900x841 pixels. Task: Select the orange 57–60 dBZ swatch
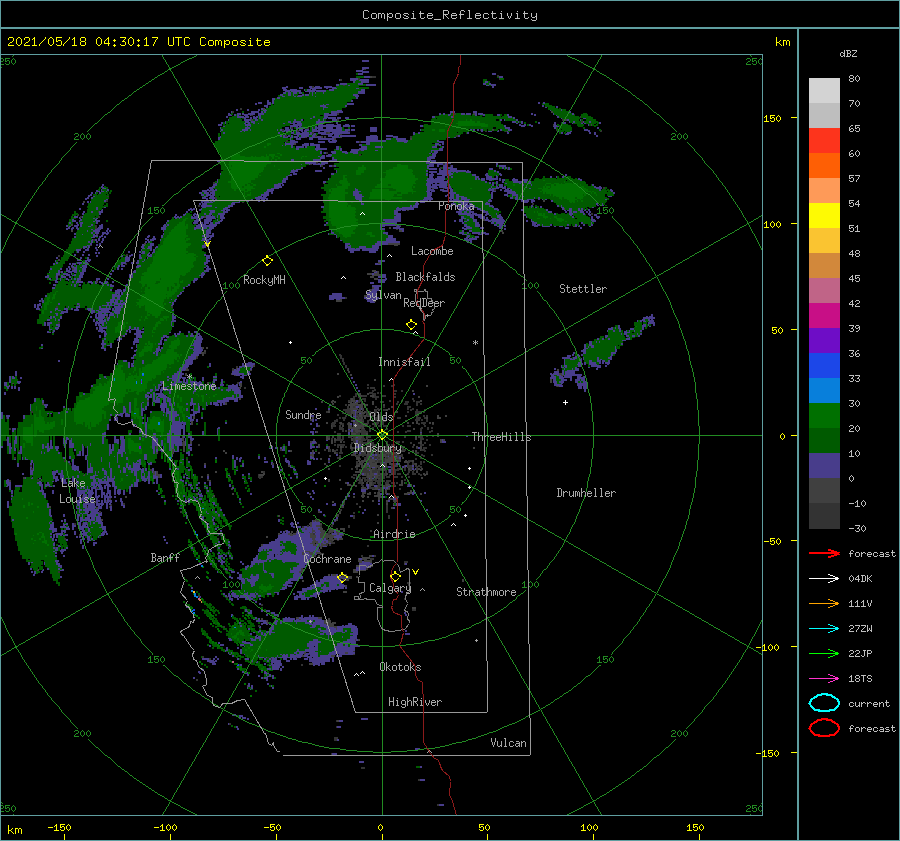click(824, 166)
